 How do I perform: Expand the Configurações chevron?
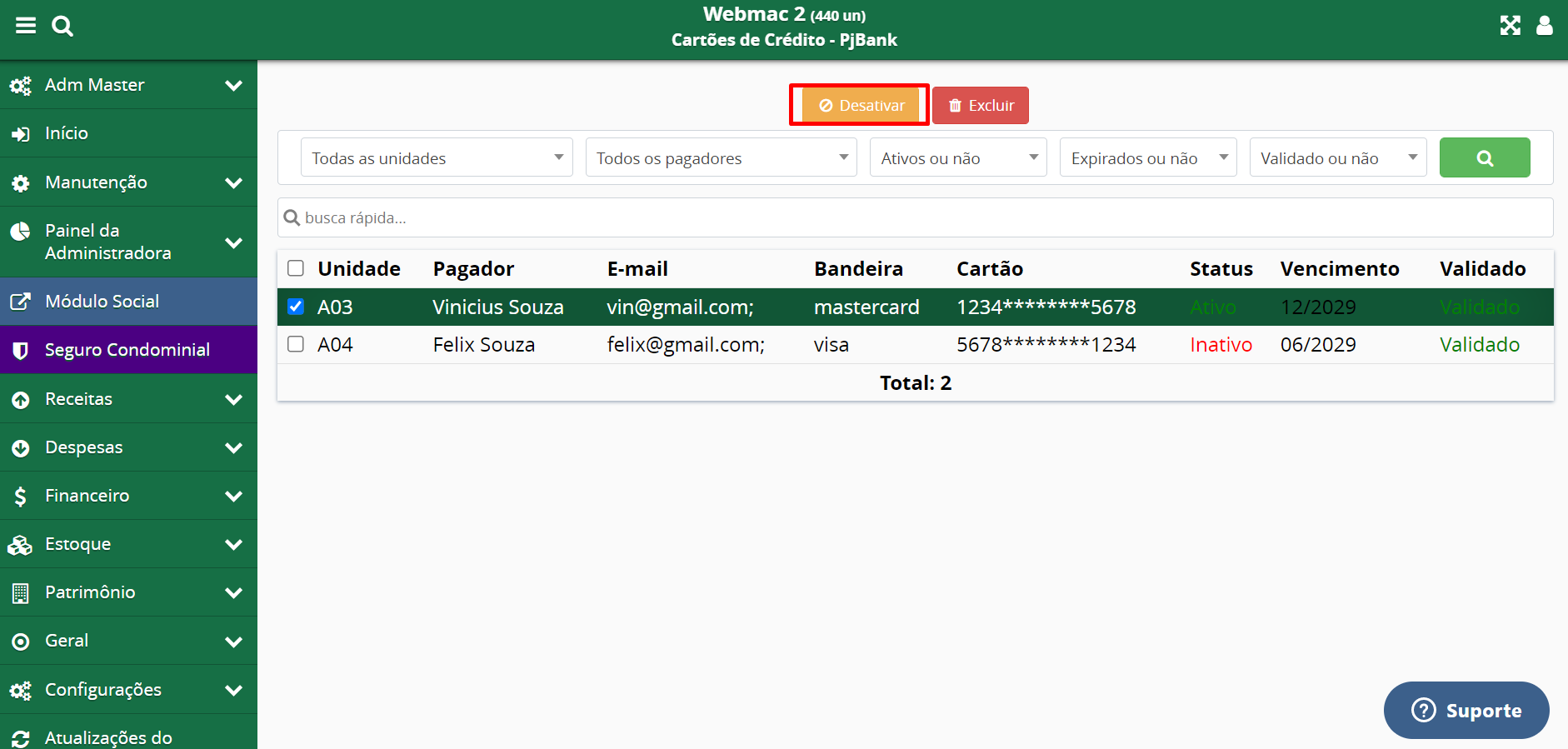point(234,690)
